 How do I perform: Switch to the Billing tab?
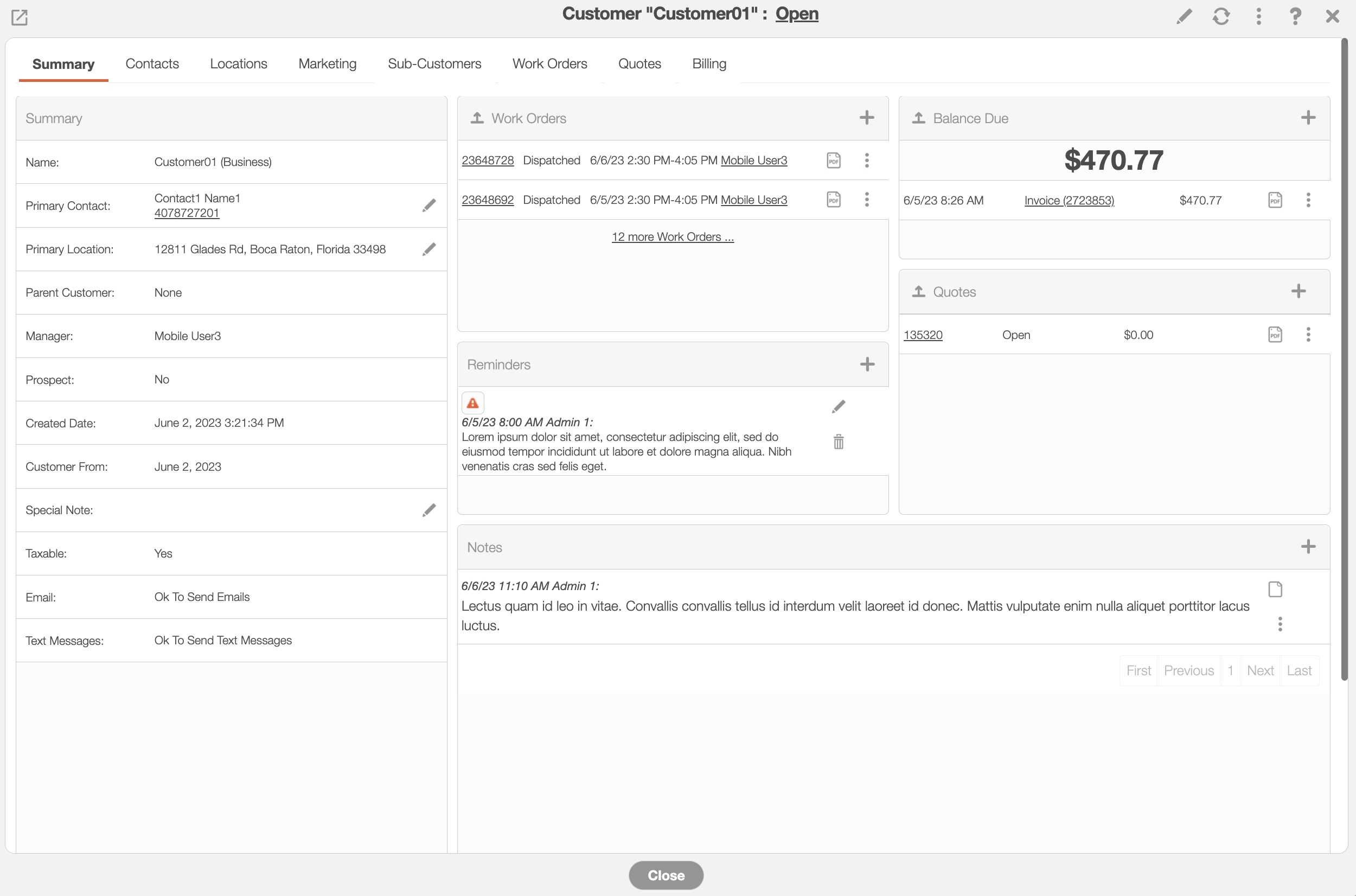(x=708, y=63)
